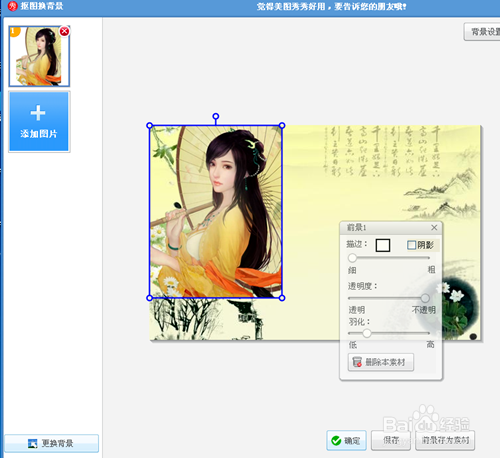Click the 保存 save button

tap(391, 440)
